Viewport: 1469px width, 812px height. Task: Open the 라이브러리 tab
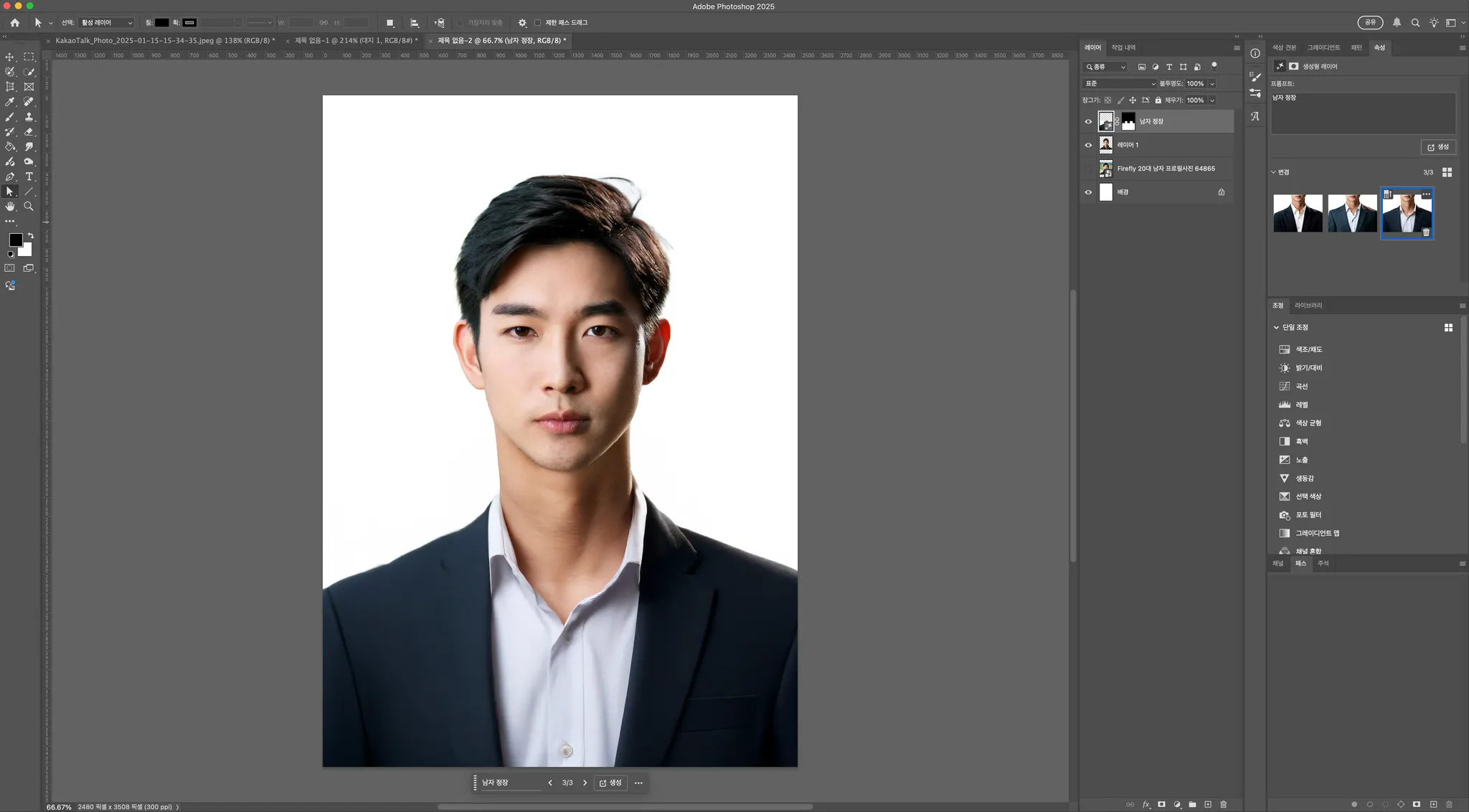pyautogui.click(x=1308, y=306)
